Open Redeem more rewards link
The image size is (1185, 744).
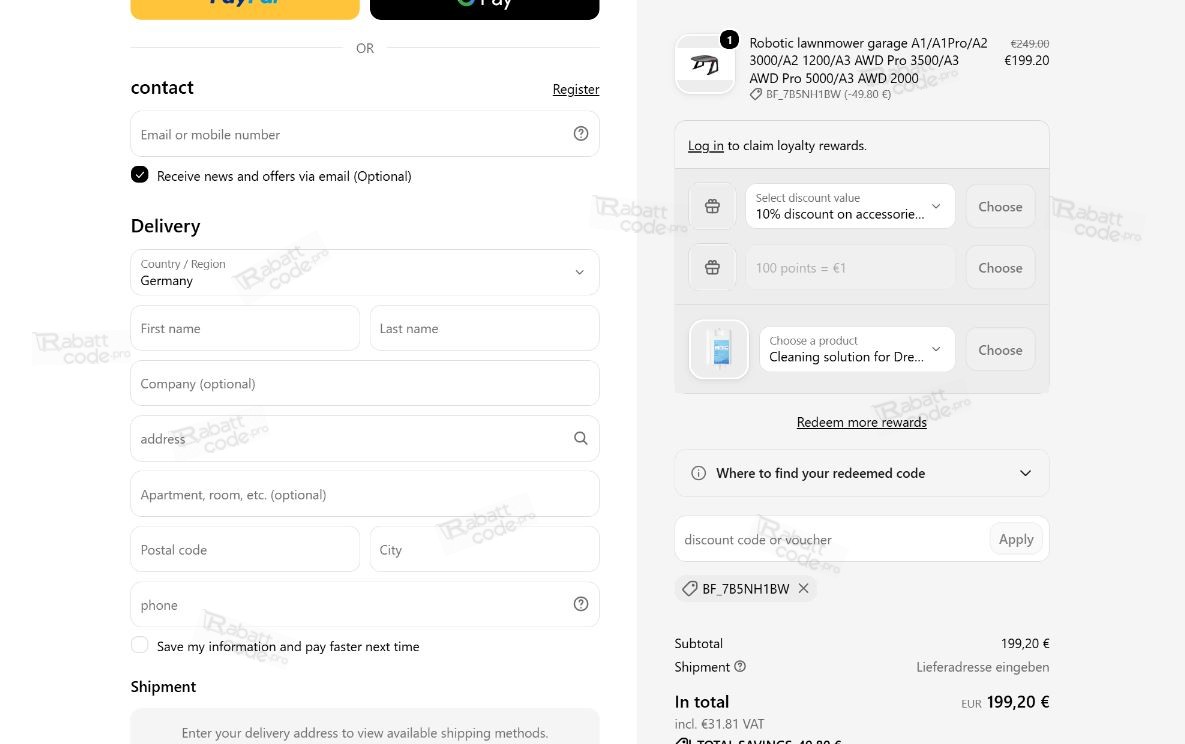tap(862, 423)
